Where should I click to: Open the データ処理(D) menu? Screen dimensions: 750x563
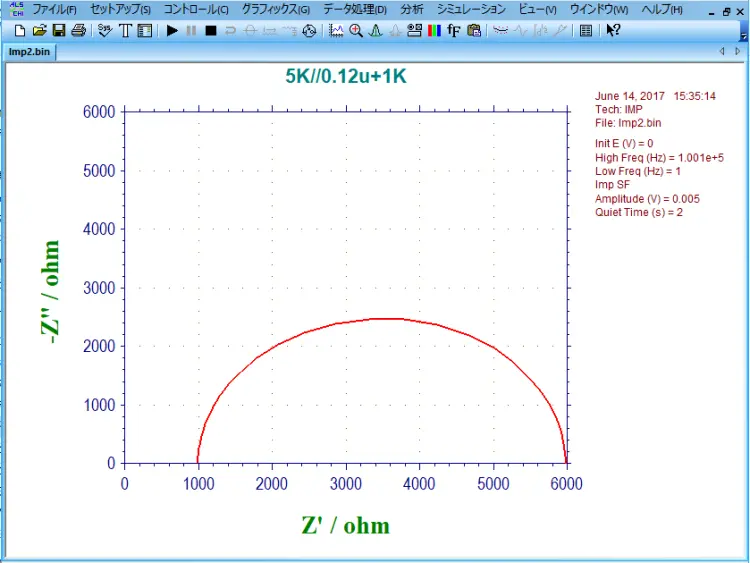click(355, 10)
